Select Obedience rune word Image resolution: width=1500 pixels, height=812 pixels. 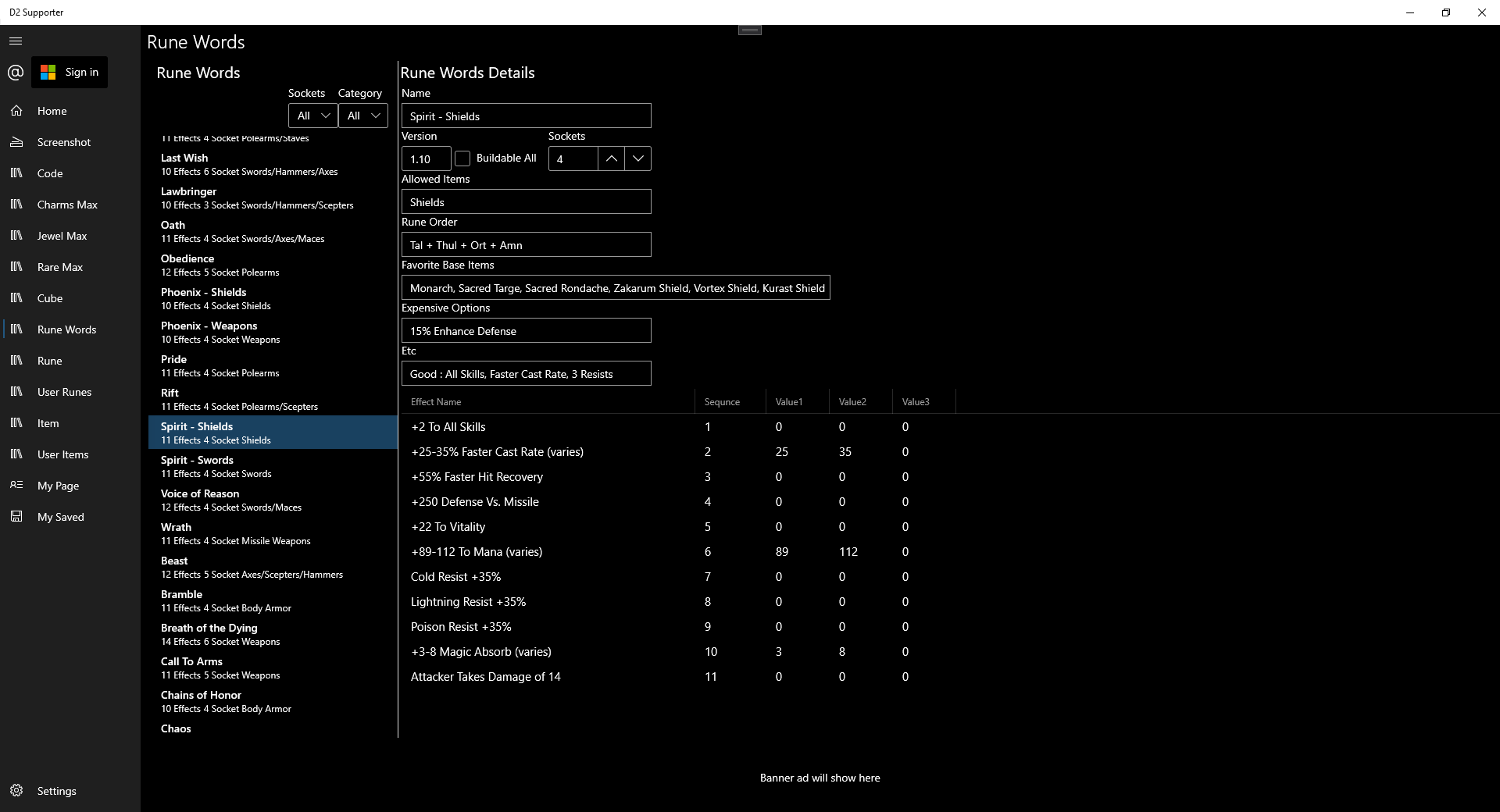(273, 265)
